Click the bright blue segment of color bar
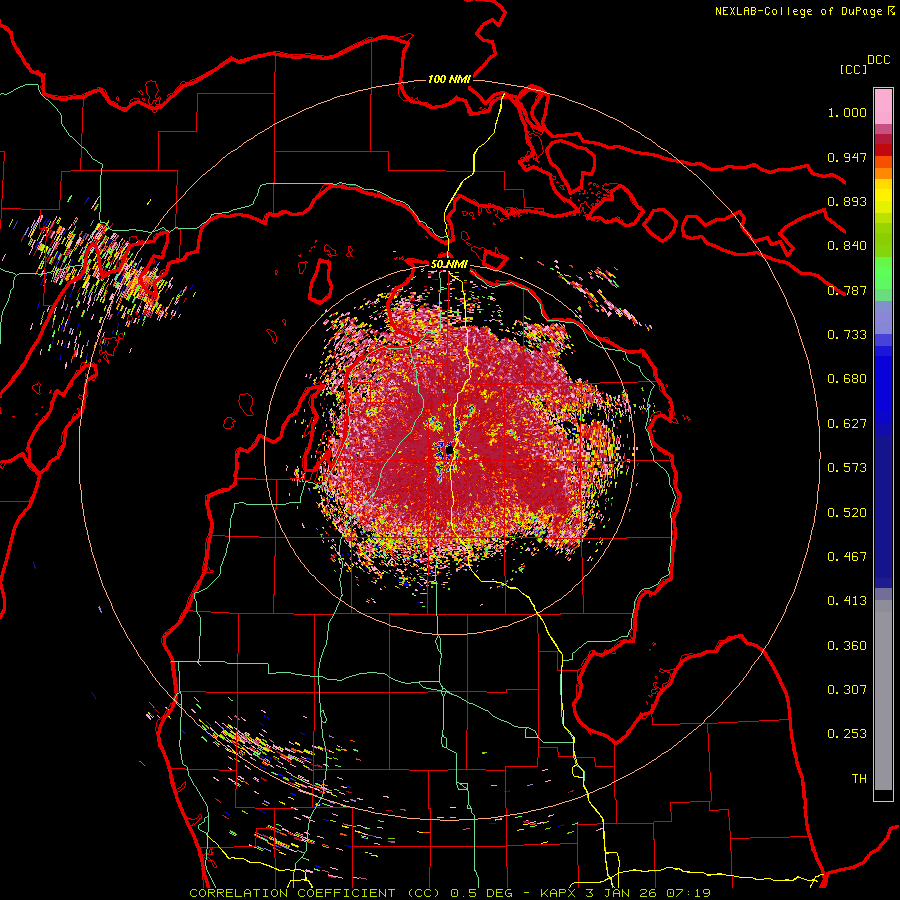The image size is (900, 900). (883, 389)
